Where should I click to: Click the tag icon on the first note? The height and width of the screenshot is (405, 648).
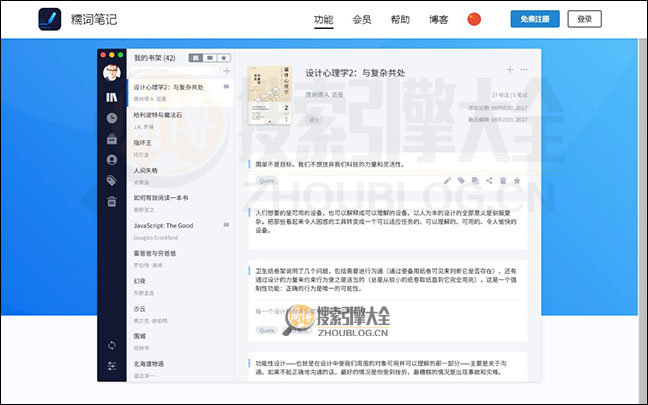coord(461,181)
